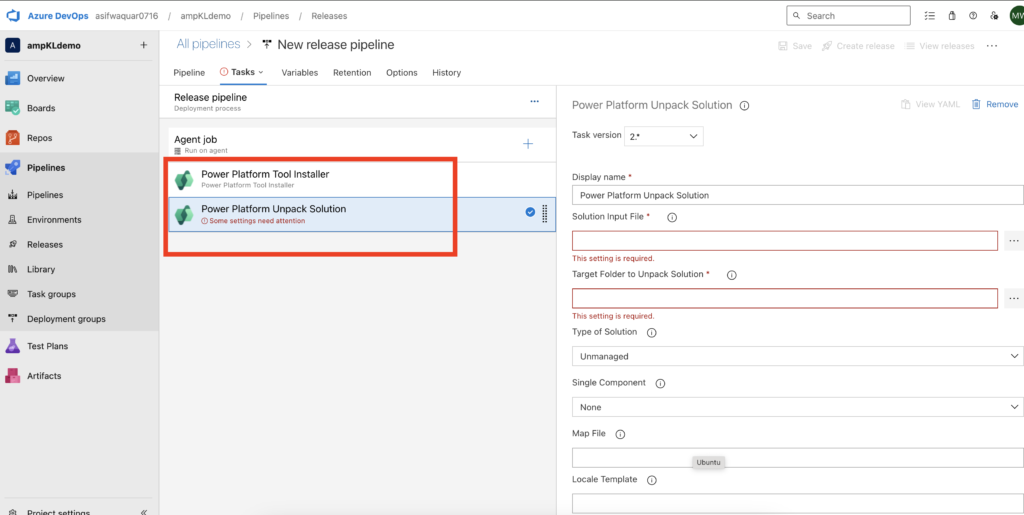Viewport: 1024px width, 515px height.
Task: Switch to the Variables tab
Action: (x=300, y=72)
